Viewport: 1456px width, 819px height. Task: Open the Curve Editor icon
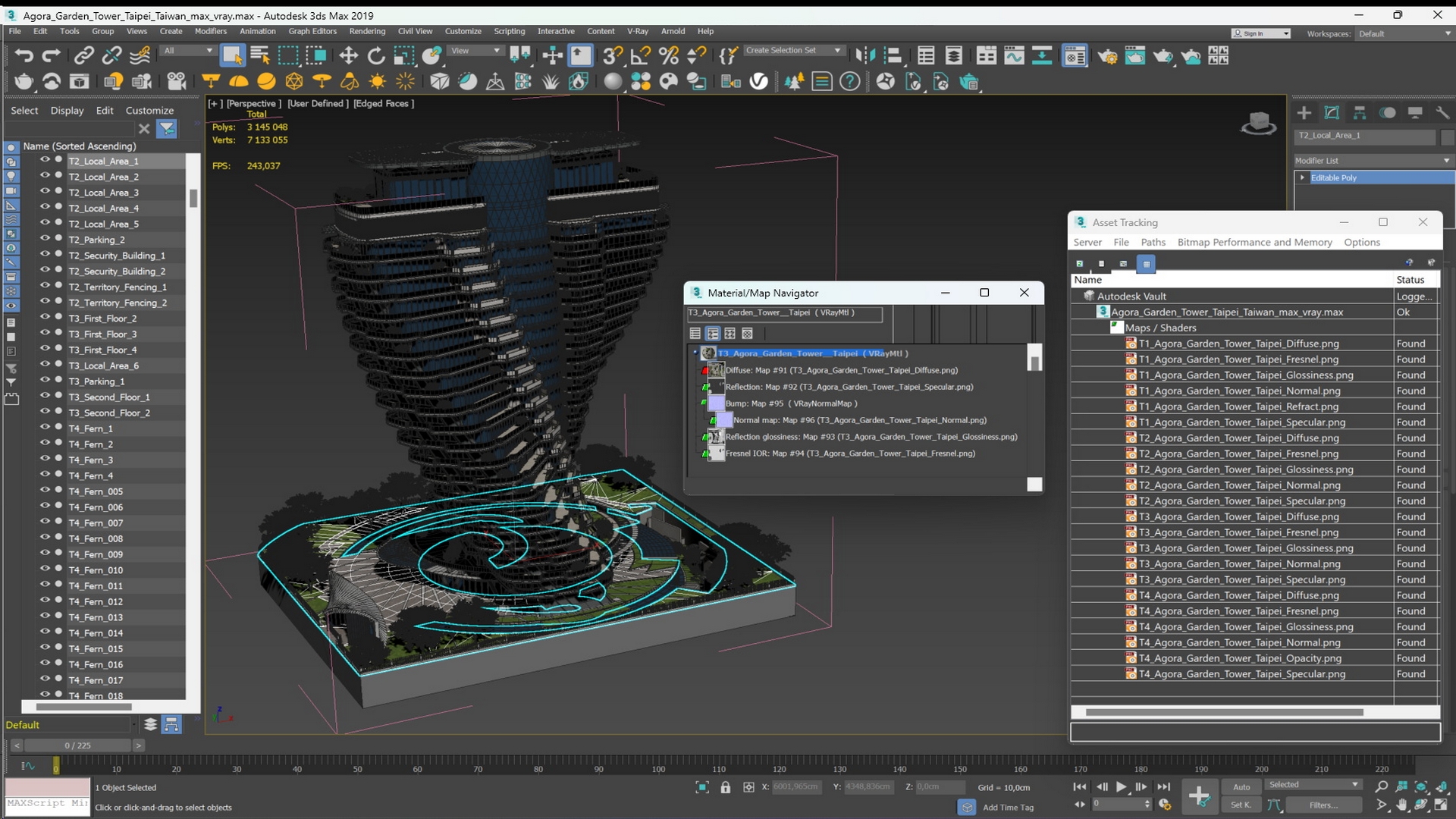pyautogui.click(x=1015, y=55)
